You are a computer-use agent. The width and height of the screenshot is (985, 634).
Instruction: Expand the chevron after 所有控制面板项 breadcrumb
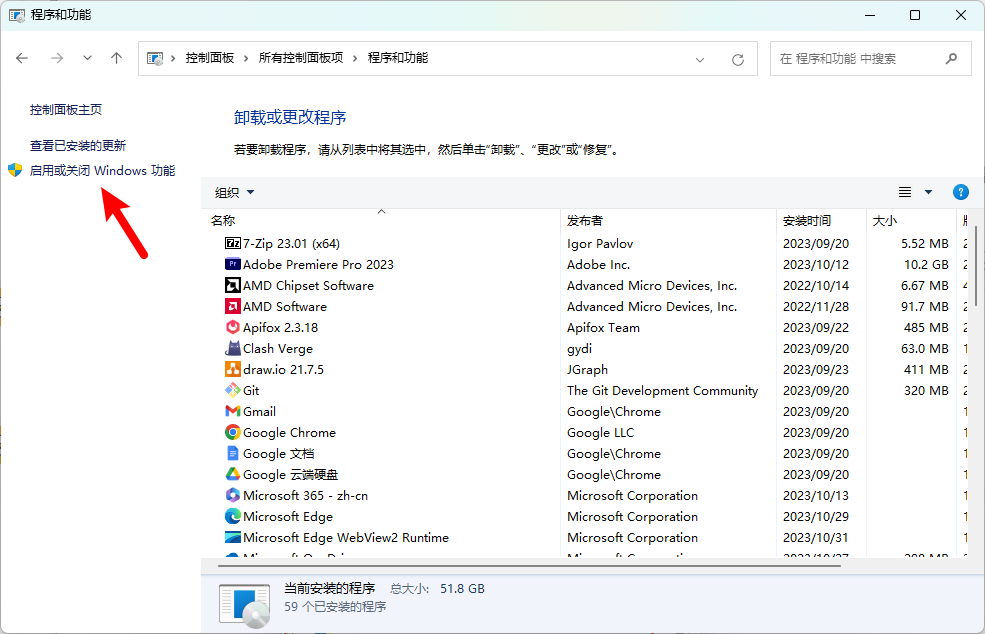[355, 58]
